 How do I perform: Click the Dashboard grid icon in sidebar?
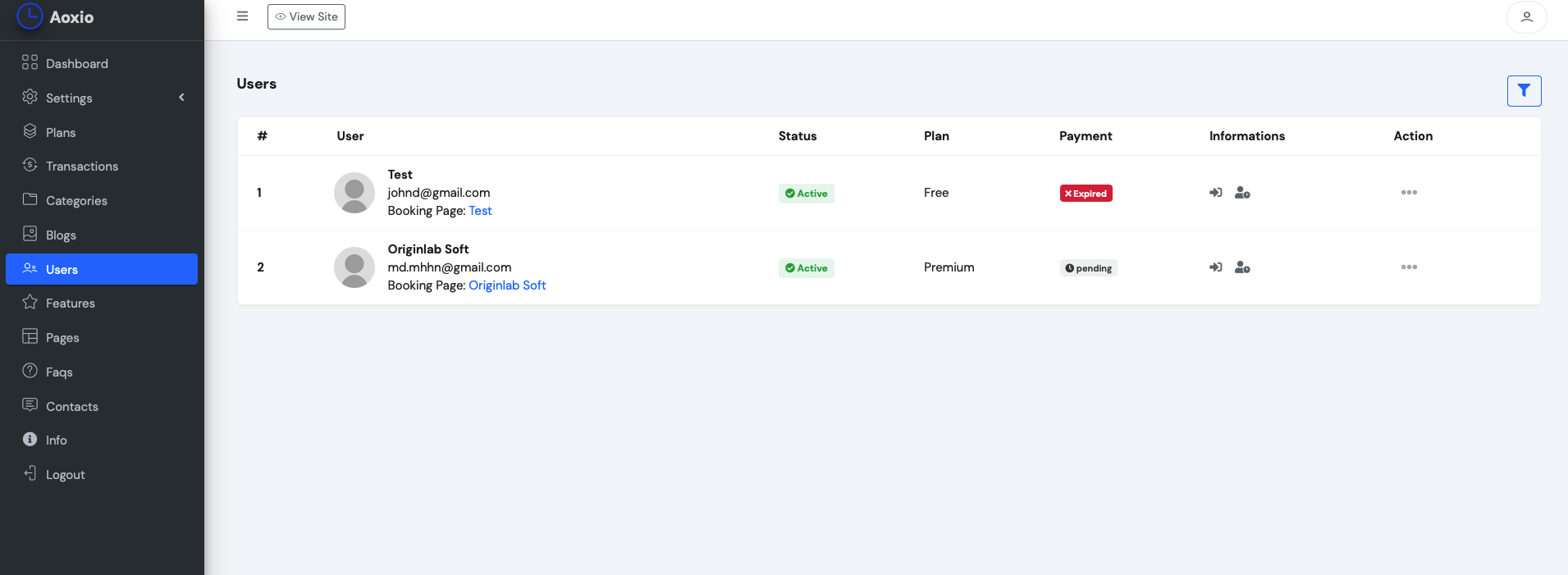(x=30, y=62)
